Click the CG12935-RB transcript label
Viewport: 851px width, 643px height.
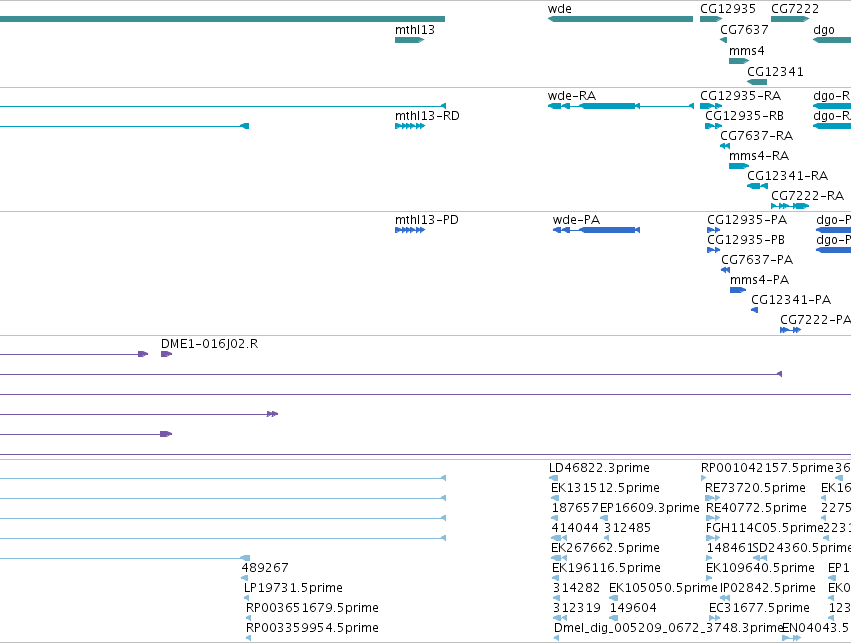(745, 116)
